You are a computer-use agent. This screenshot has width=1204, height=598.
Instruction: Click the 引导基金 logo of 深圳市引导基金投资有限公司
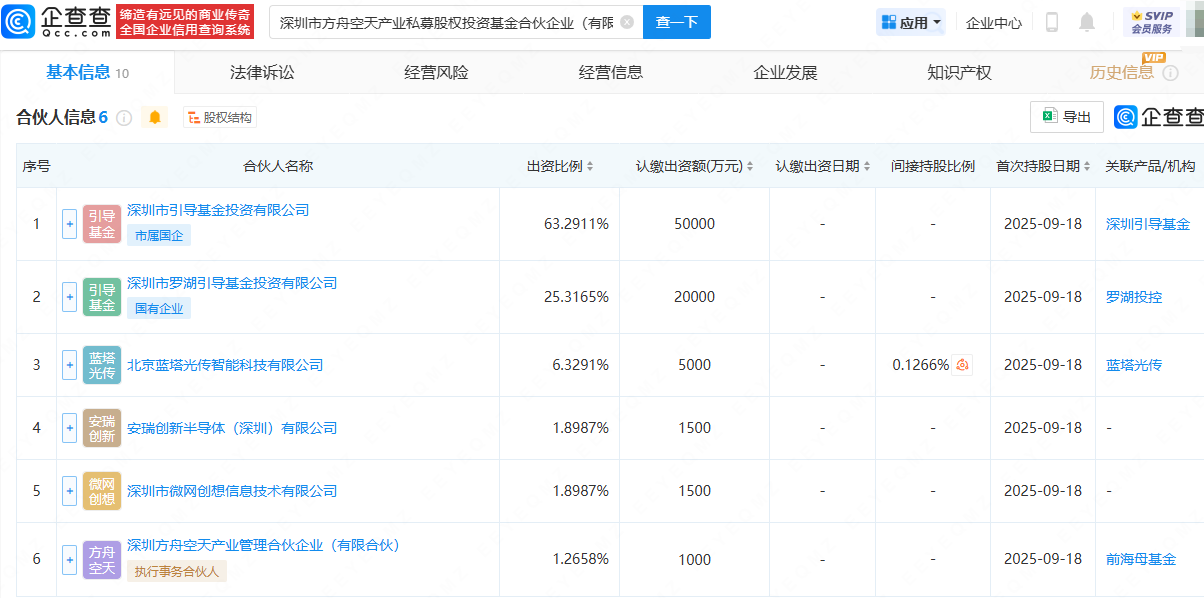click(x=102, y=224)
